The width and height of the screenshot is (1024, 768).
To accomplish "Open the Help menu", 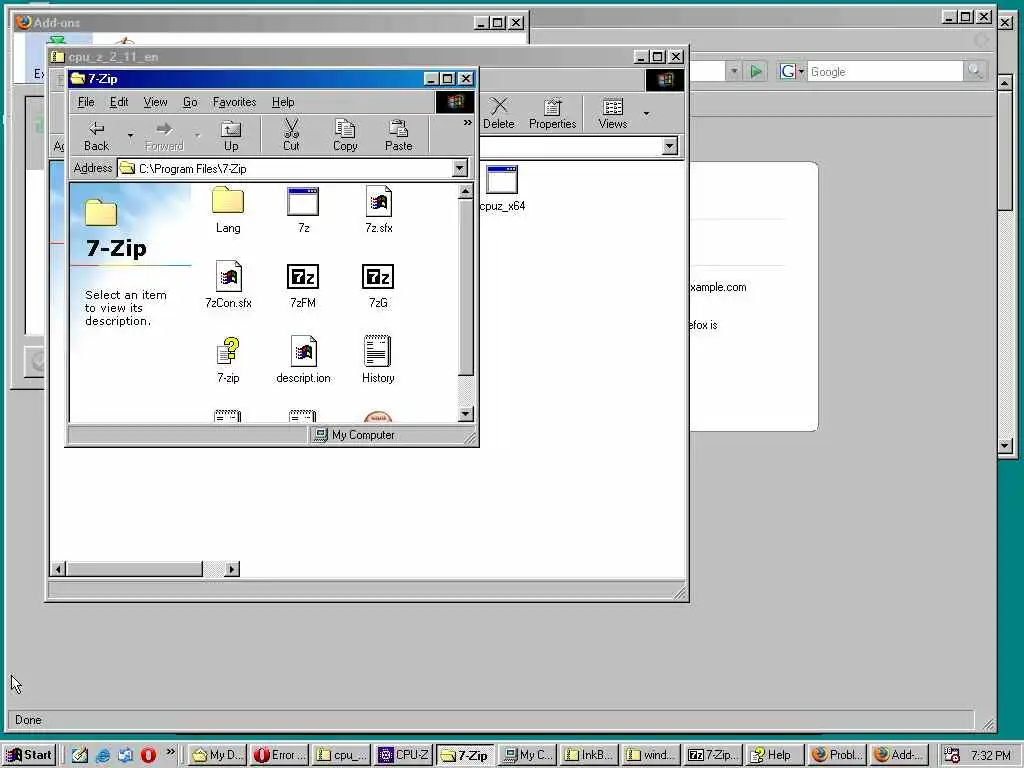I will point(283,102).
